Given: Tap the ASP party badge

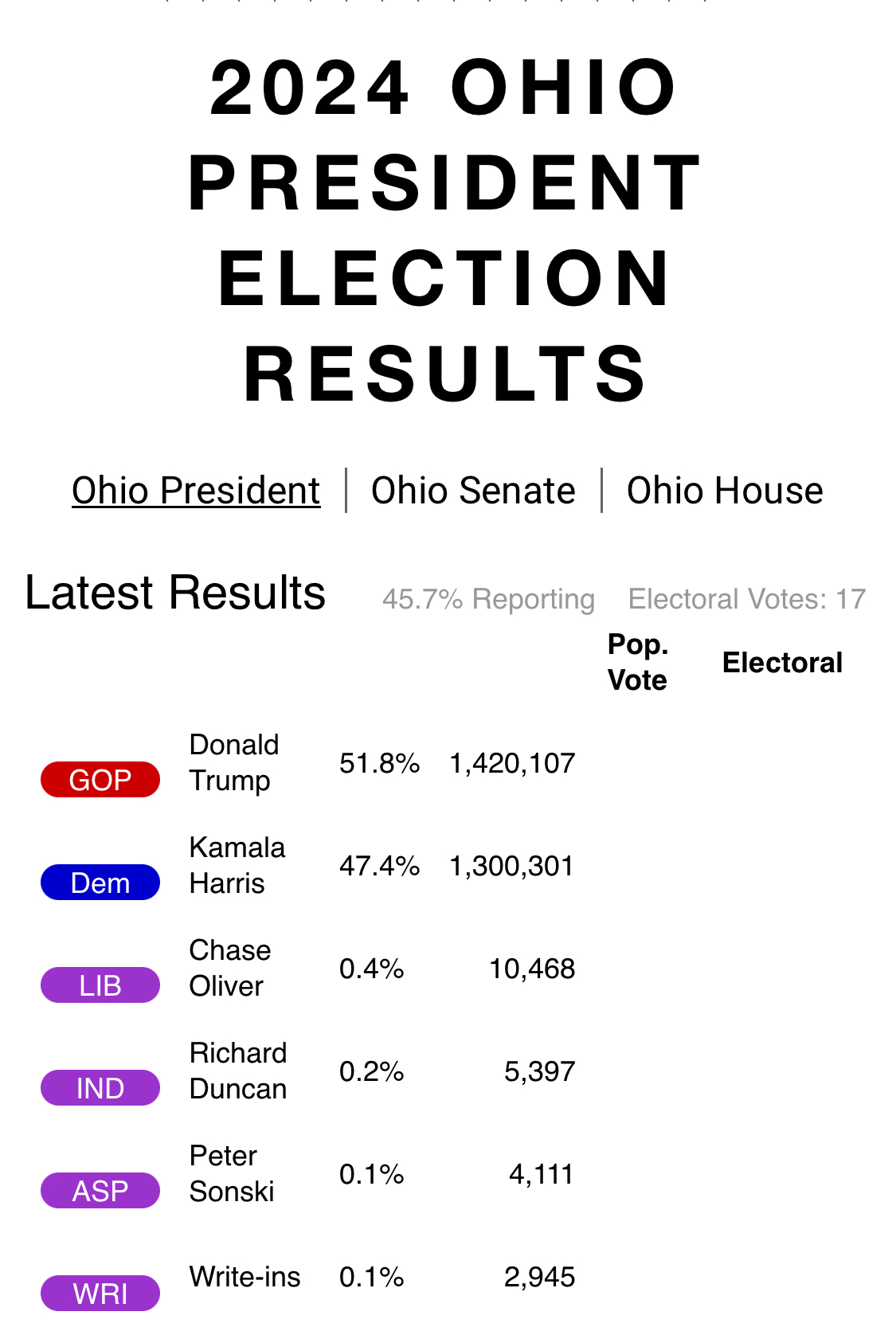Looking at the screenshot, I should [100, 1191].
